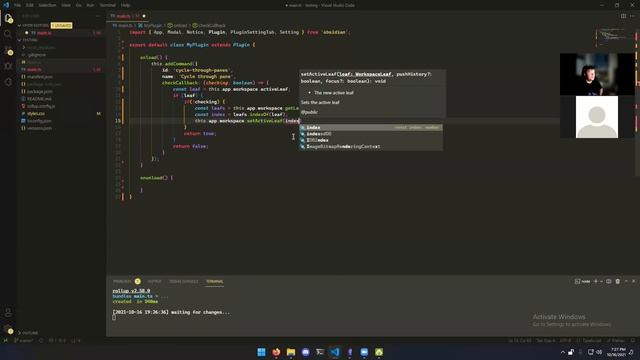
Task: Select 'indexedDB' autocomplete suggestion
Action: pyautogui.click(x=371, y=134)
